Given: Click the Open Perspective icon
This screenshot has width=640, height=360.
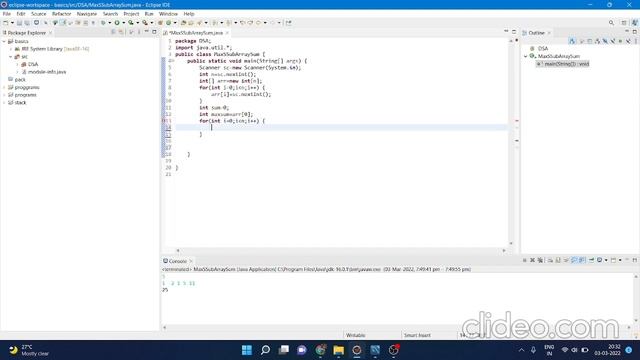Looking at the screenshot, I should click(x=624, y=23).
